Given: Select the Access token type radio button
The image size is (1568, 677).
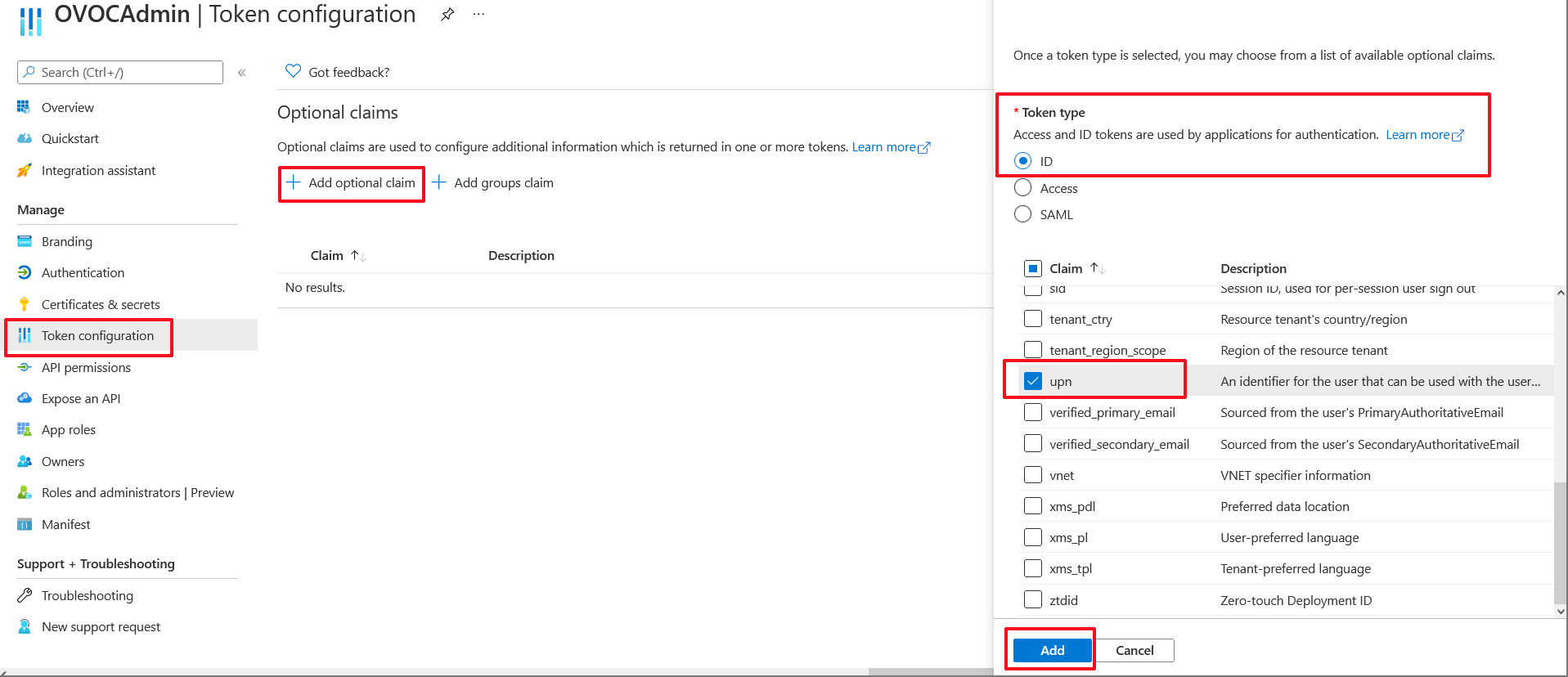Looking at the screenshot, I should coord(1022,188).
